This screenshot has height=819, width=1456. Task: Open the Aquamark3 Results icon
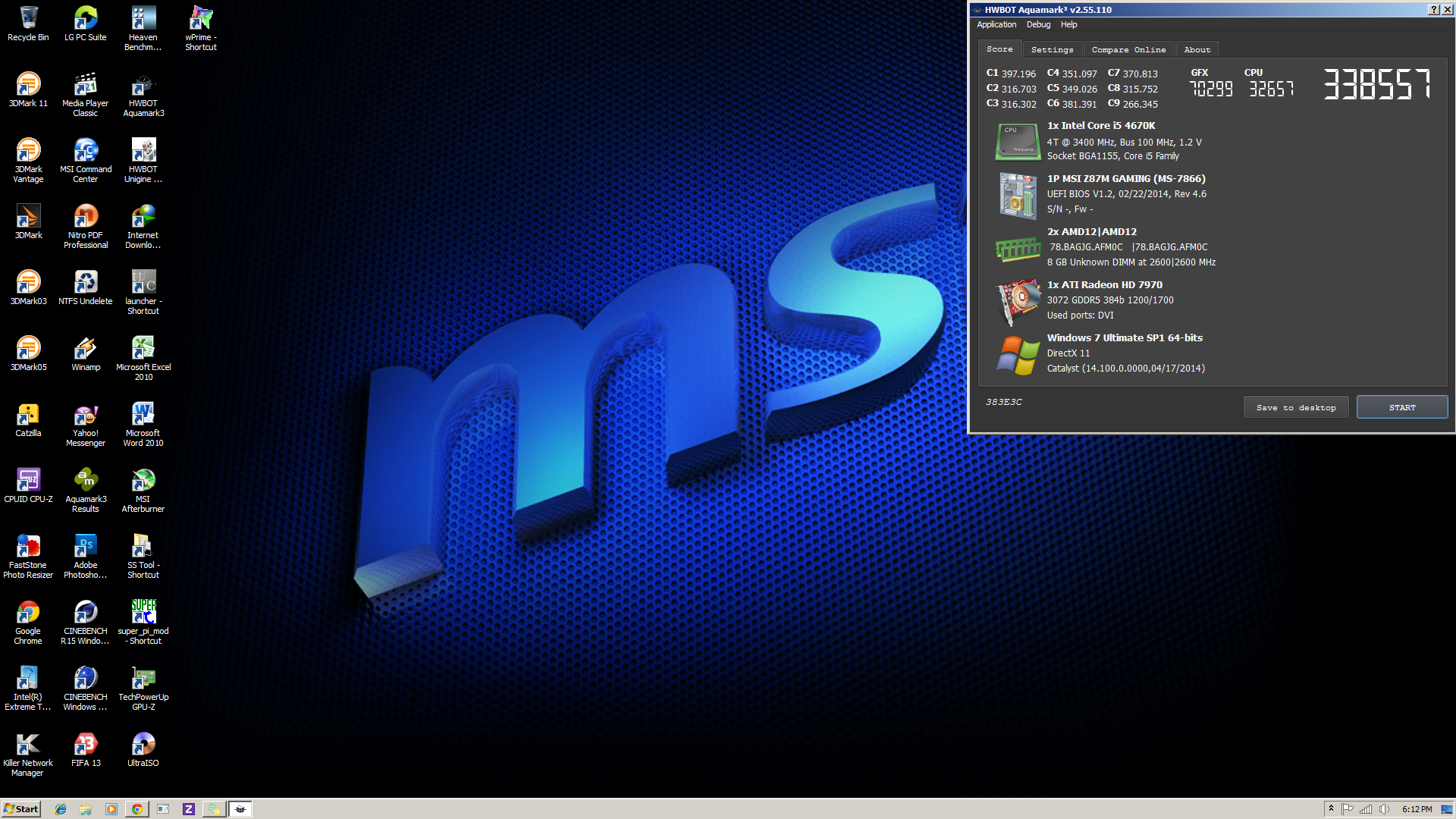pos(86,491)
